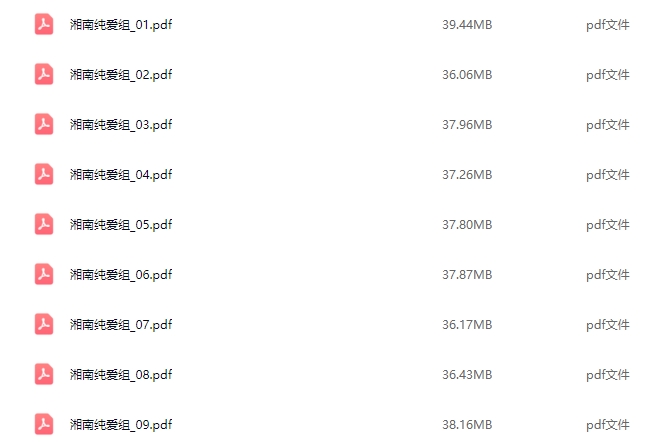Image resolution: width=662 pixels, height=442 pixels.
Task: Select file name 湘南纯爱组_03.pdf
Action: (x=121, y=125)
